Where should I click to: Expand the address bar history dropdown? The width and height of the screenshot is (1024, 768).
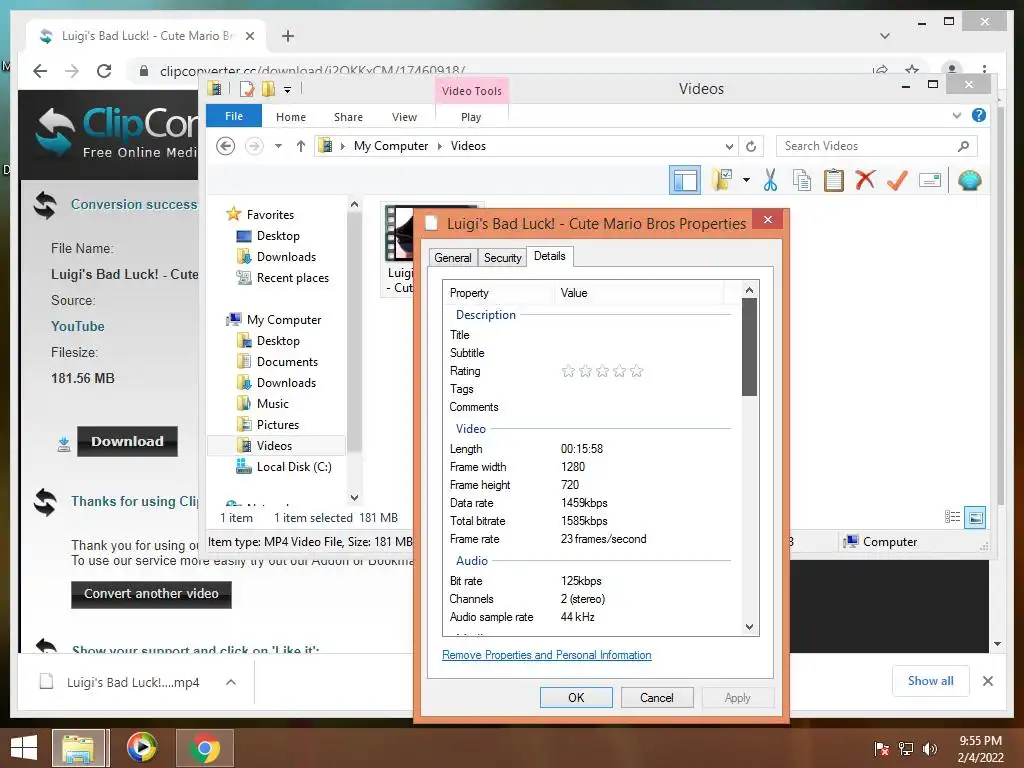tap(729, 146)
